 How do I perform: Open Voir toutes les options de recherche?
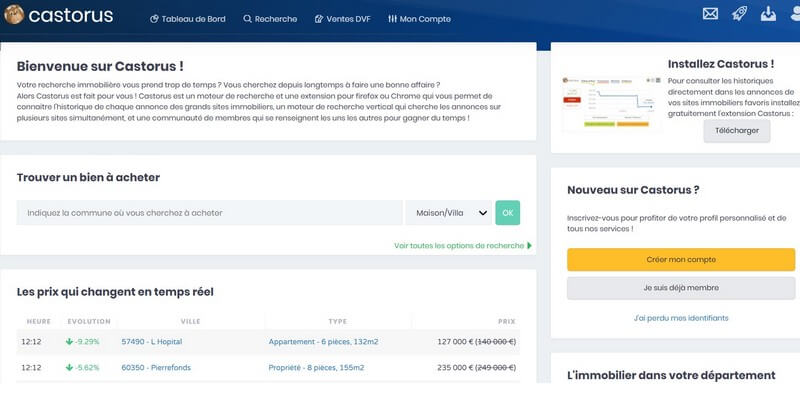click(463, 246)
